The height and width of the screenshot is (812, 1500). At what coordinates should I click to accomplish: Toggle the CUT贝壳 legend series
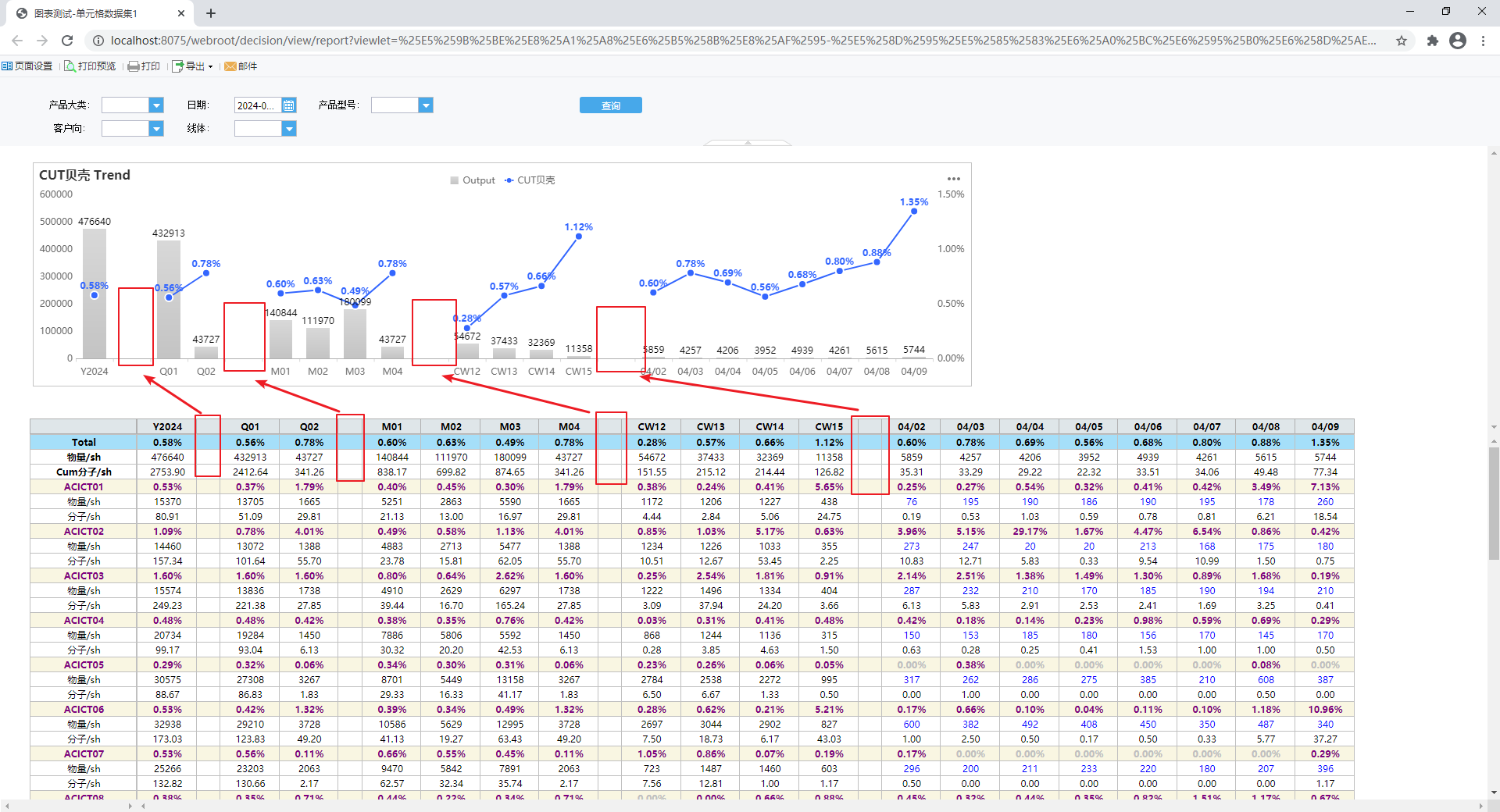click(x=530, y=180)
